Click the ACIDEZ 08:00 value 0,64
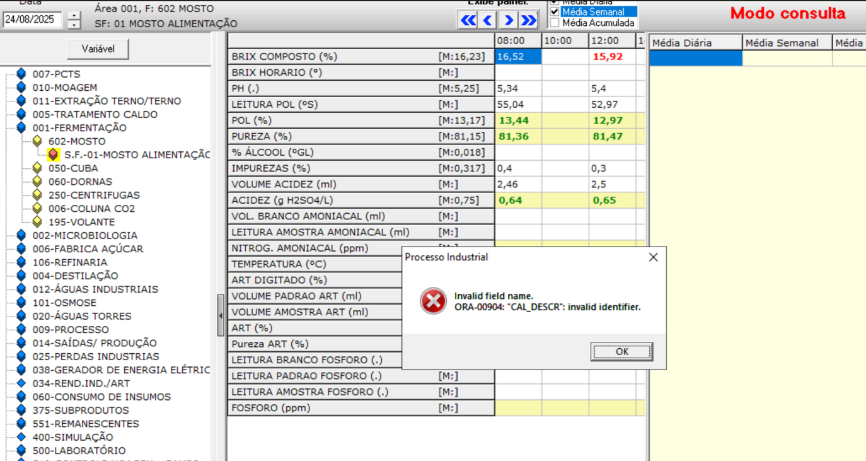The height and width of the screenshot is (461, 866). [518, 200]
